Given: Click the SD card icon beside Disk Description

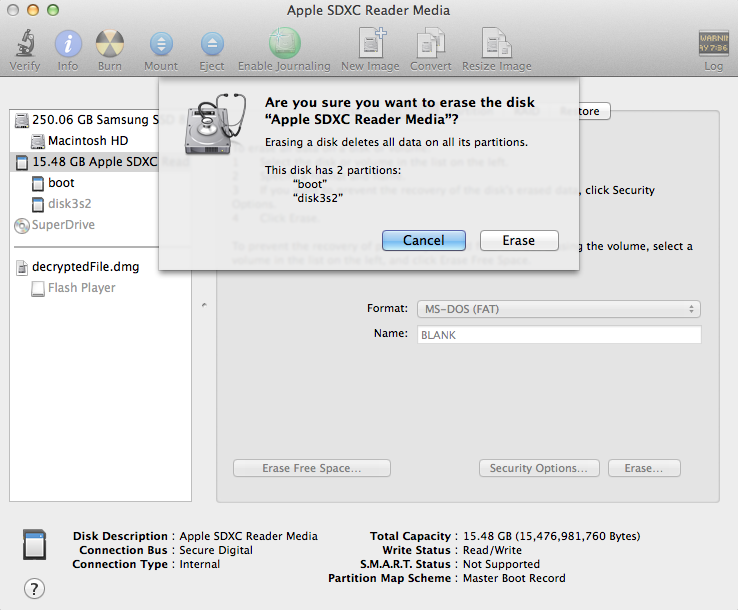Looking at the screenshot, I should [x=34, y=545].
